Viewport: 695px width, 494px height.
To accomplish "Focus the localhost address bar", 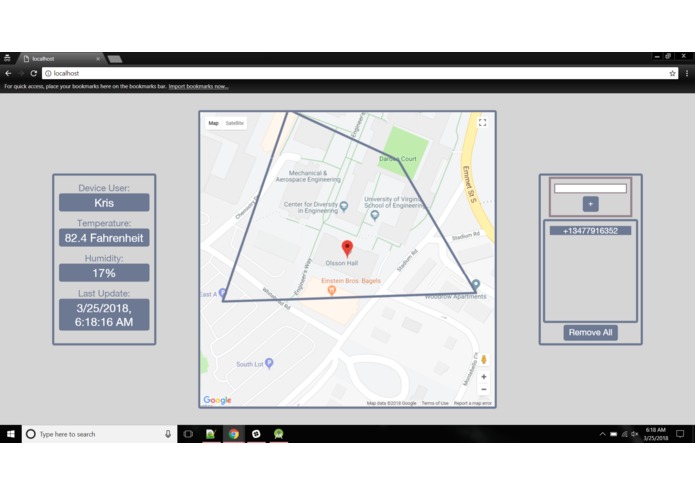I will pyautogui.click(x=360, y=74).
